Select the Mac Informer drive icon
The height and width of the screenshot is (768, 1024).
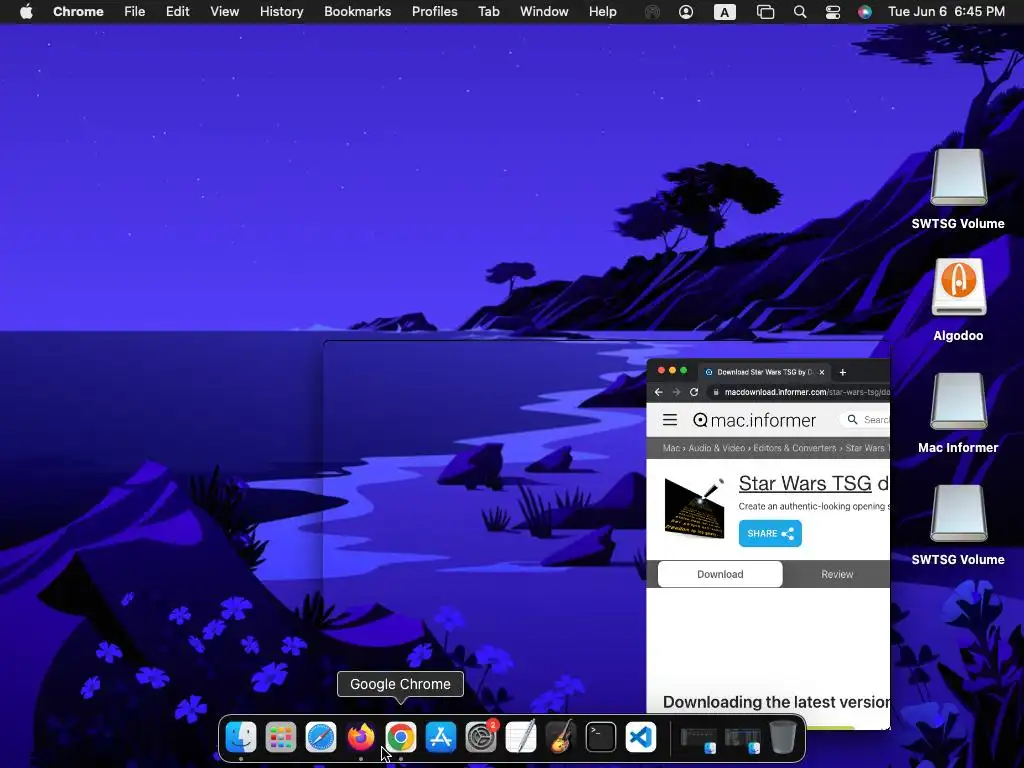point(958,401)
